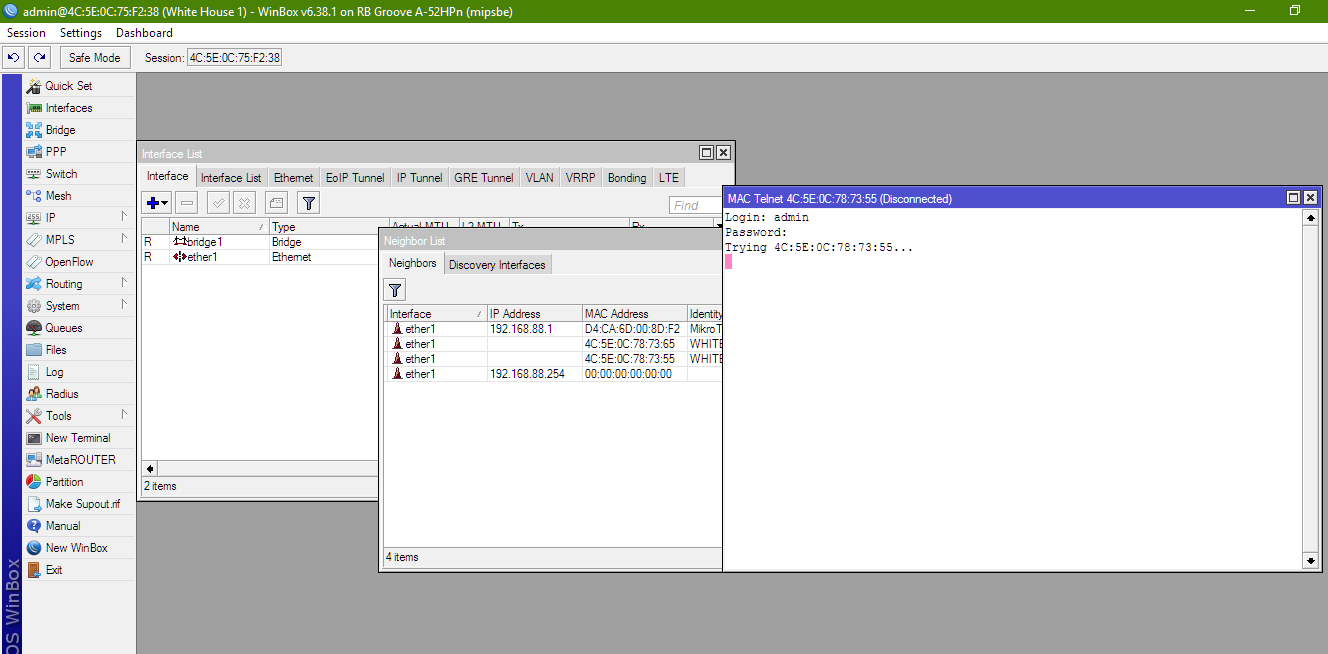Viewport: 1328px width, 654px height.
Task: Expand the System submenu
Action: click(79, 306)
